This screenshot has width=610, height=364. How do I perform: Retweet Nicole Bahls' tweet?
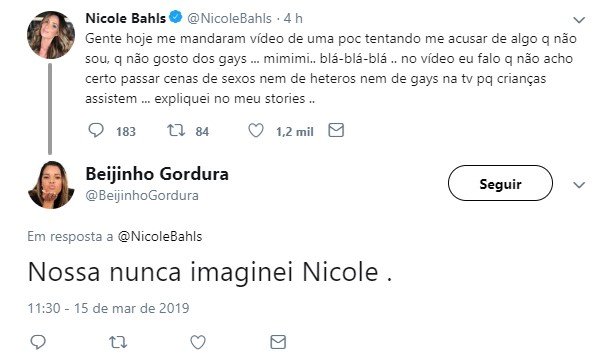point(176,130)
